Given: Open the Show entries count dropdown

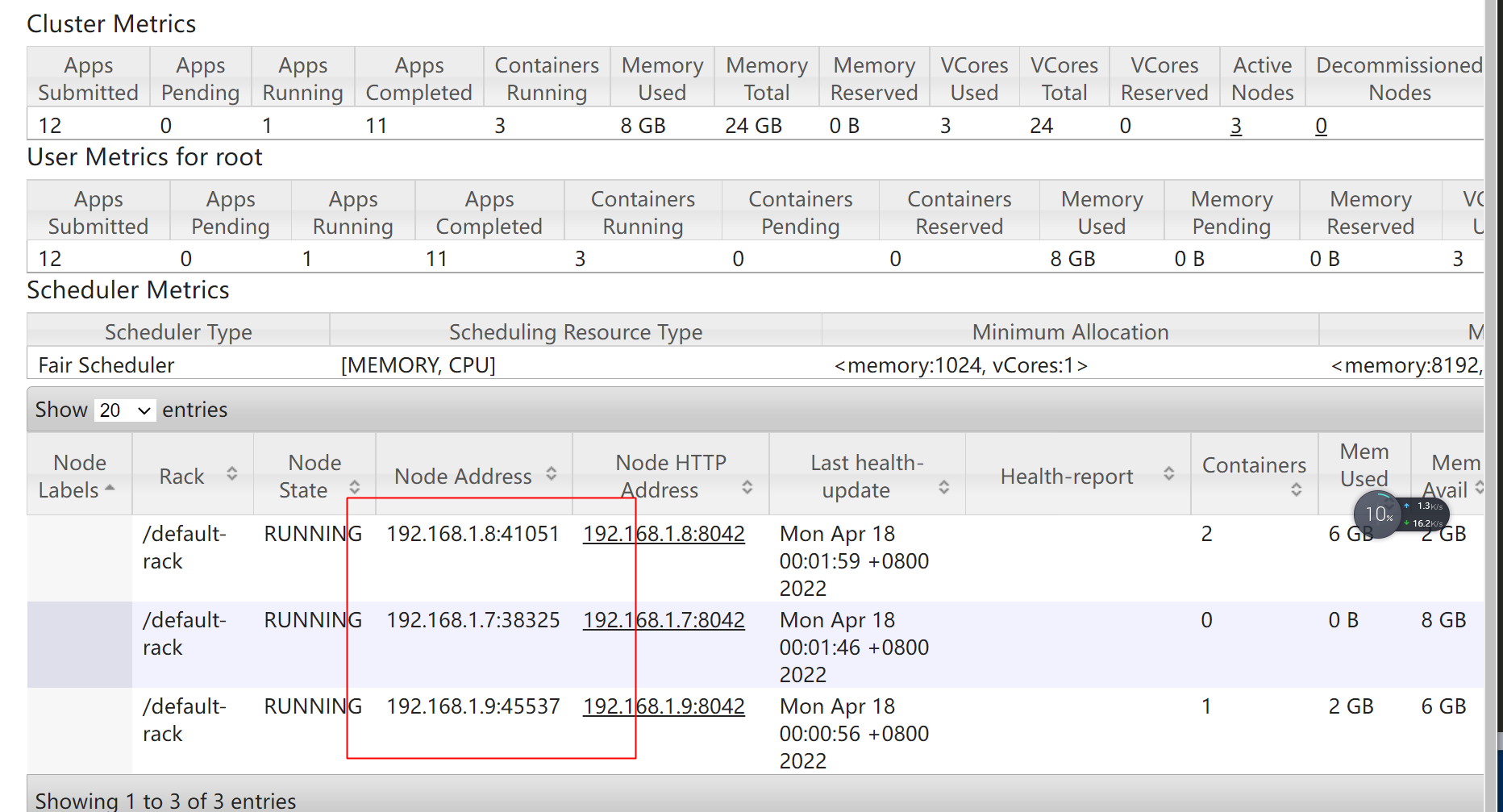Looking at the screenshot, I should tap(125, 410).
